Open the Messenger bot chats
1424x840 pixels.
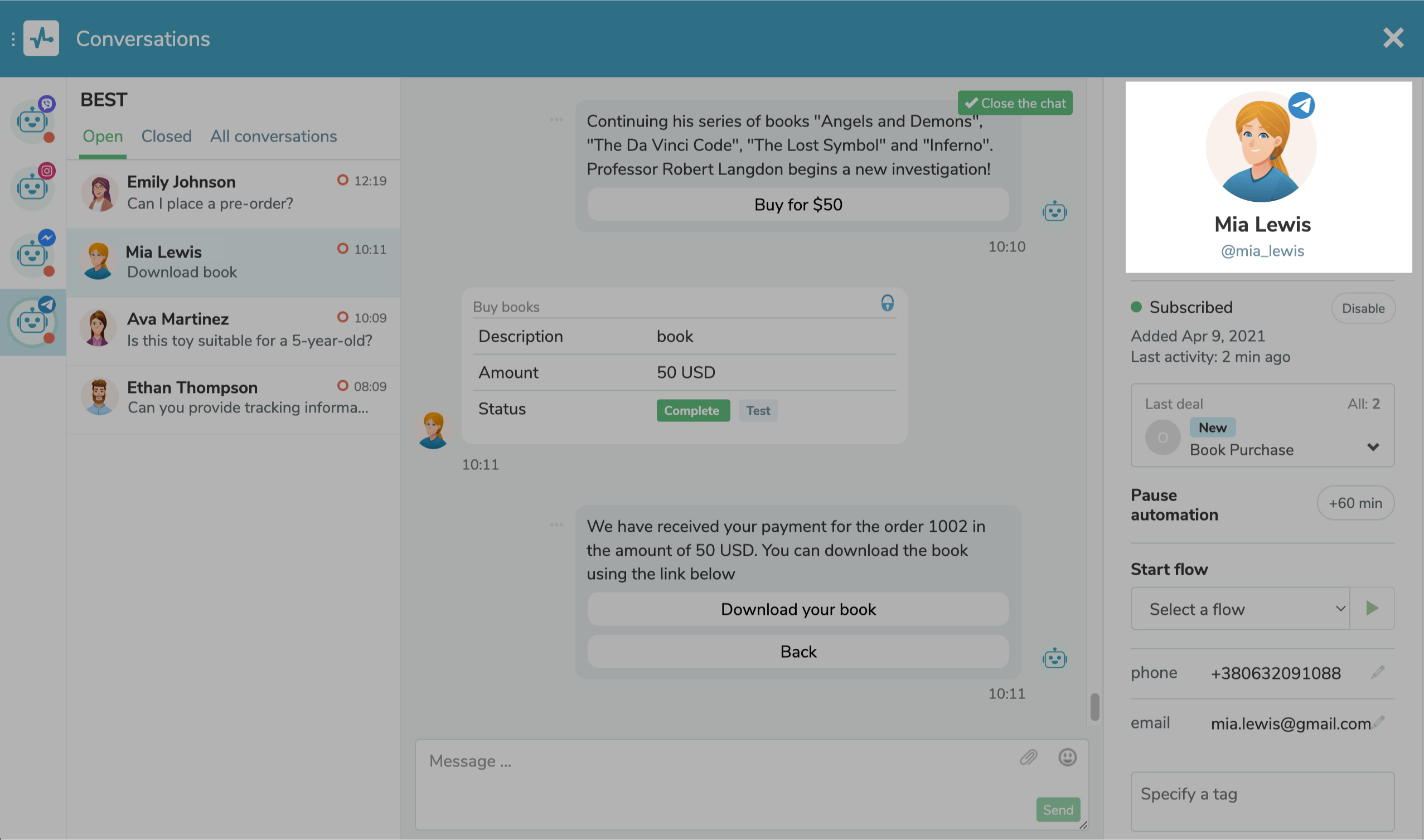32,254
